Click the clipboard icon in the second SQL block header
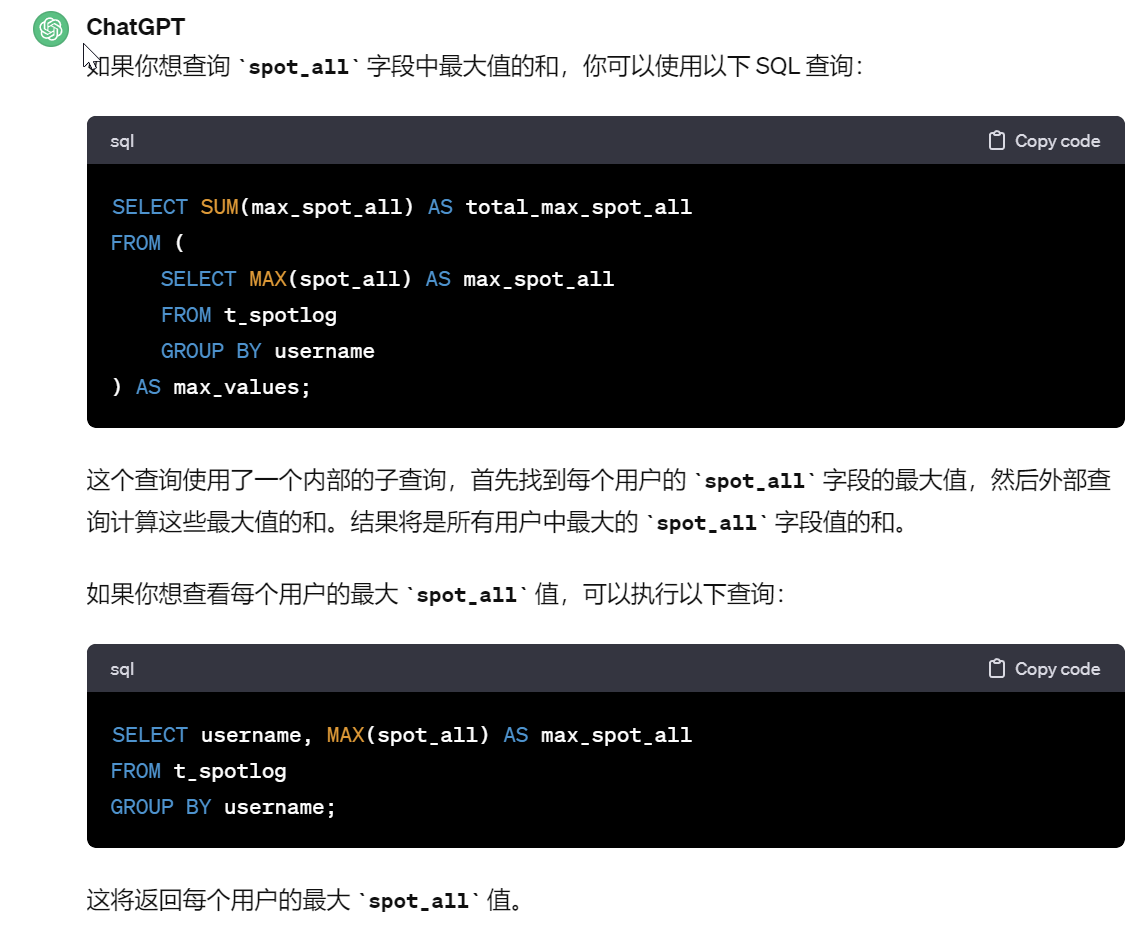The width and height of the screenshot is (1130, 932). click(997, 669)
